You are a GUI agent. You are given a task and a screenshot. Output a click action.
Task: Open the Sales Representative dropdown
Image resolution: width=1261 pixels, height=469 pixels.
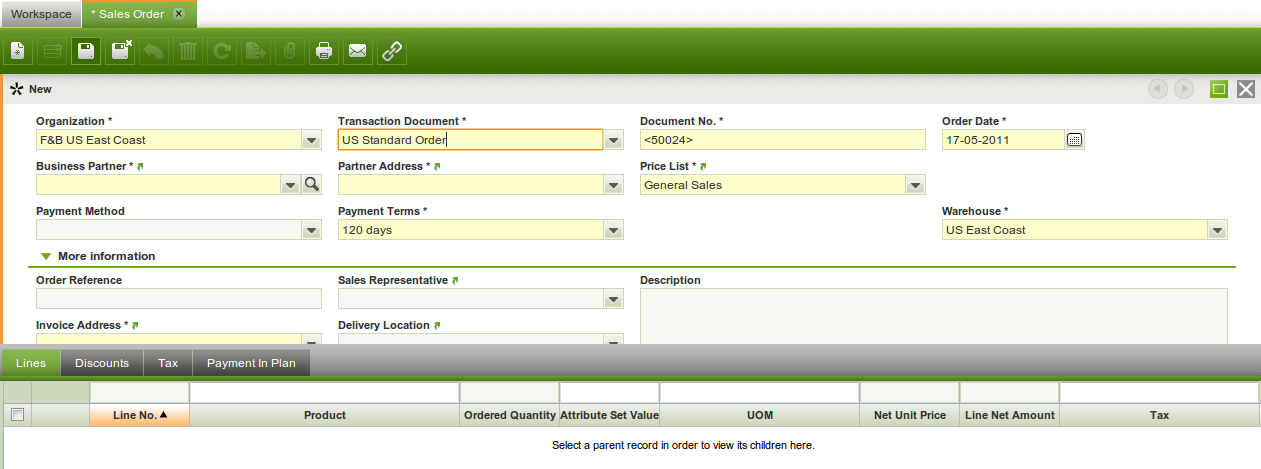[613, 299]
